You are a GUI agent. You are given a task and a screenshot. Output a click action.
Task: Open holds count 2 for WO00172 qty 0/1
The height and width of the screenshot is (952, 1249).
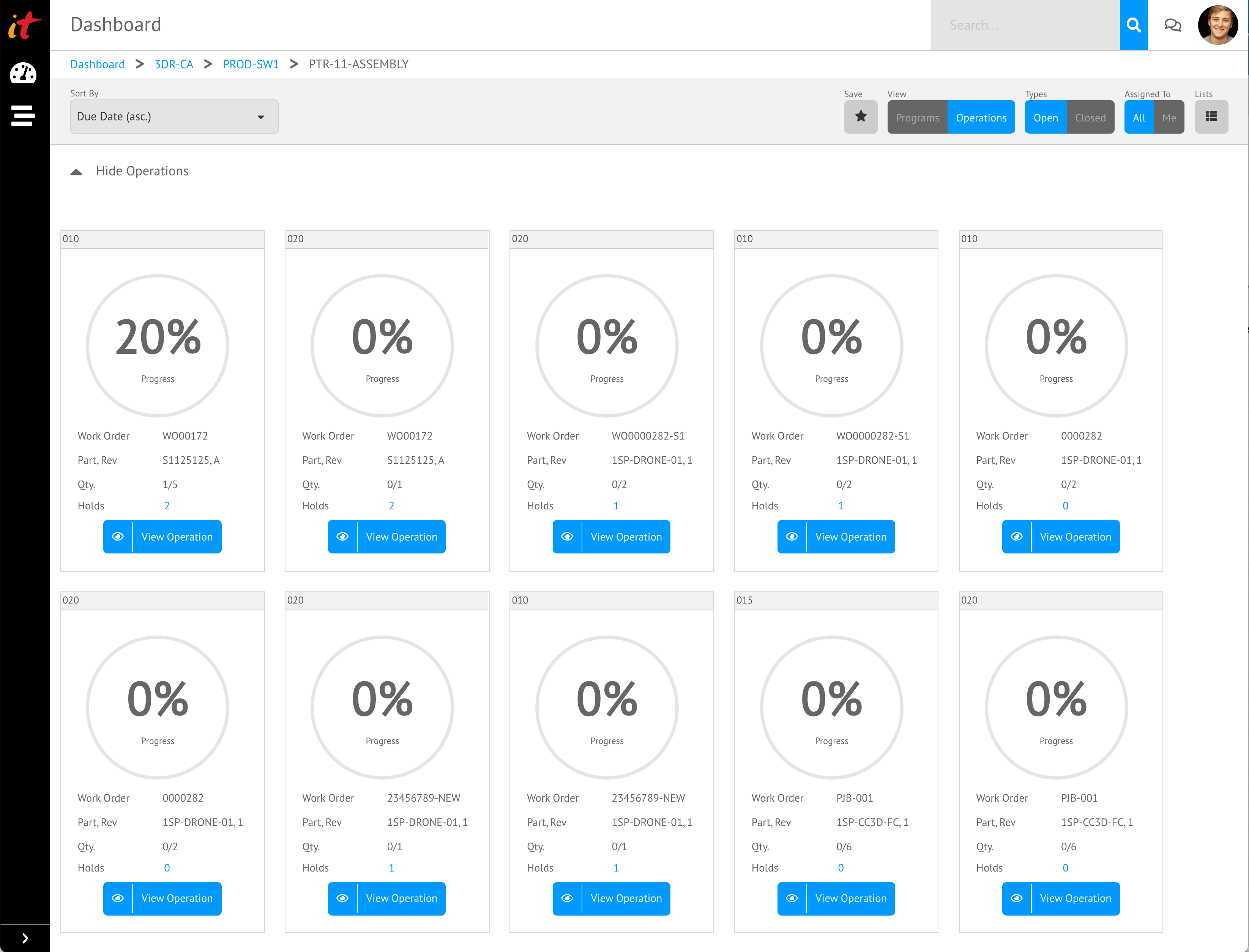pos(391,506)
